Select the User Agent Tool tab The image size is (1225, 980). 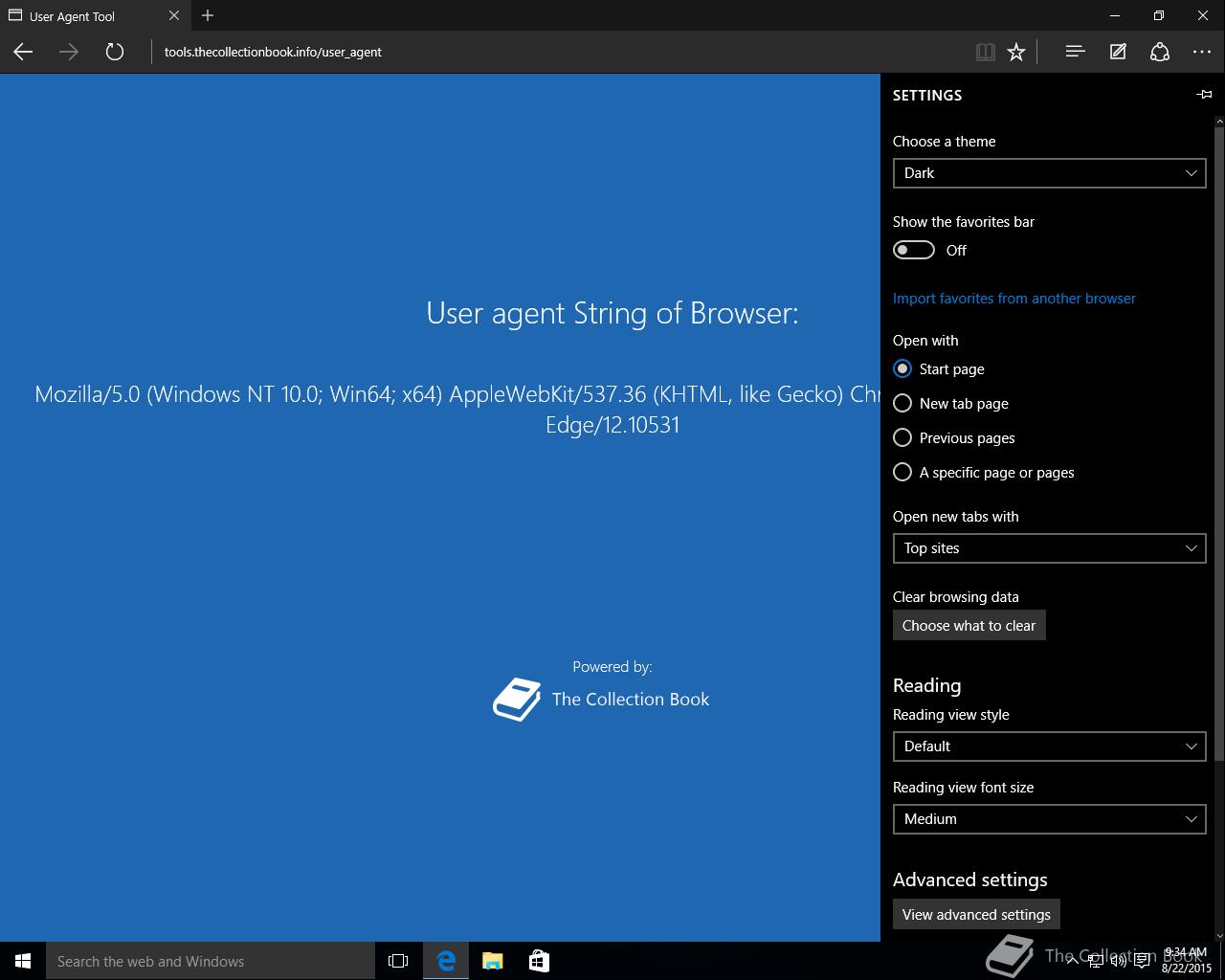[94, 15]
